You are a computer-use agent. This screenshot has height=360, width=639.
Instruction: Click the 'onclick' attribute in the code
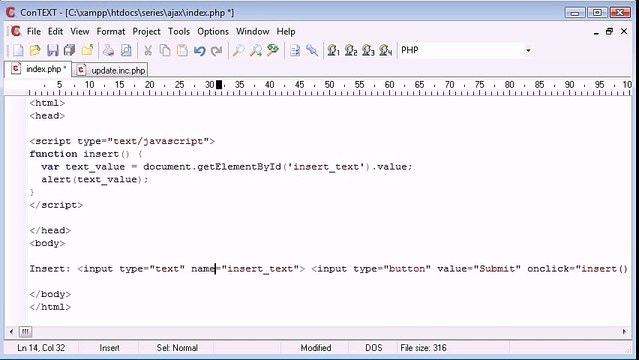point(548,269)
